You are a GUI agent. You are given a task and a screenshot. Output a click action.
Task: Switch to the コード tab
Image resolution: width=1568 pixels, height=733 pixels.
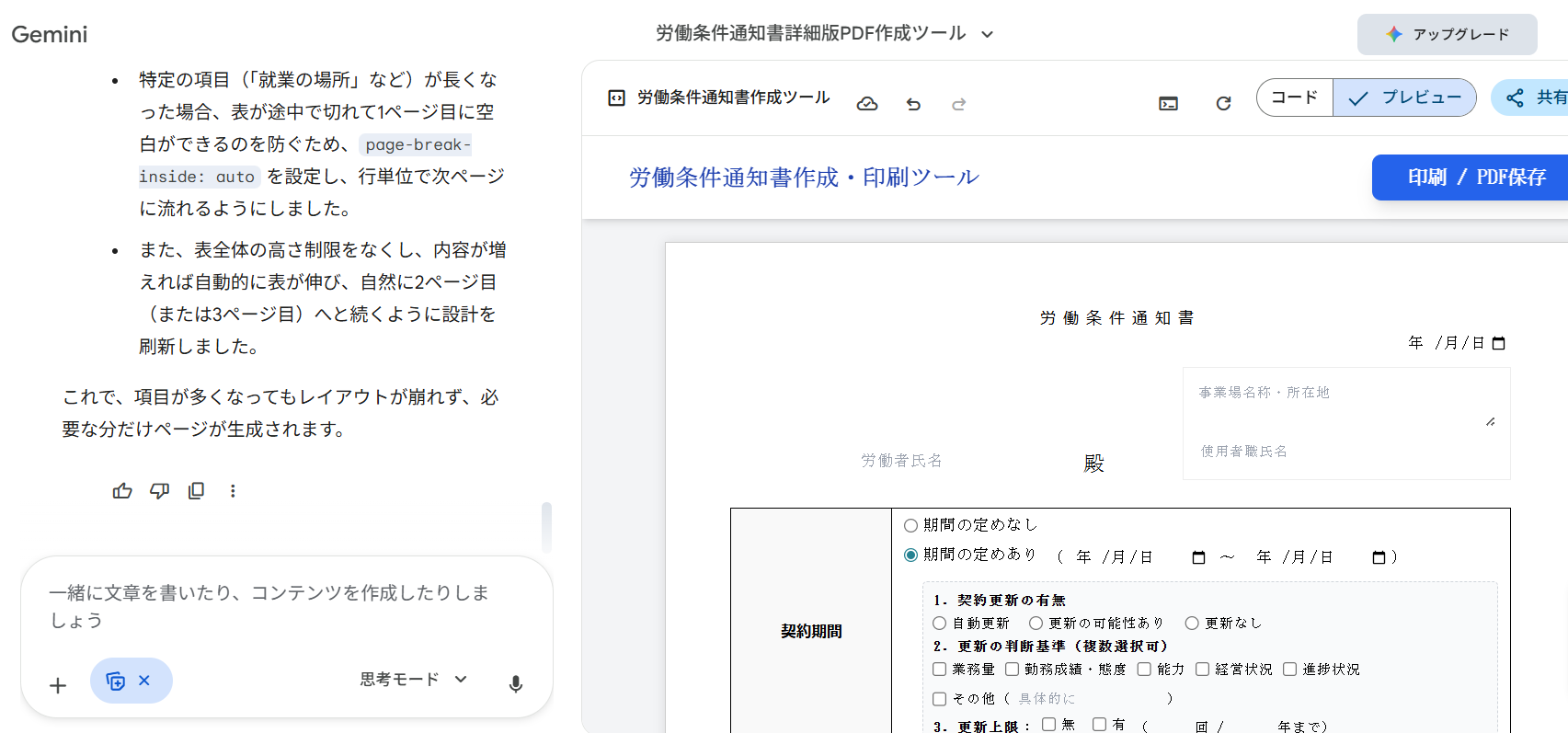[x=1295, y=97]
